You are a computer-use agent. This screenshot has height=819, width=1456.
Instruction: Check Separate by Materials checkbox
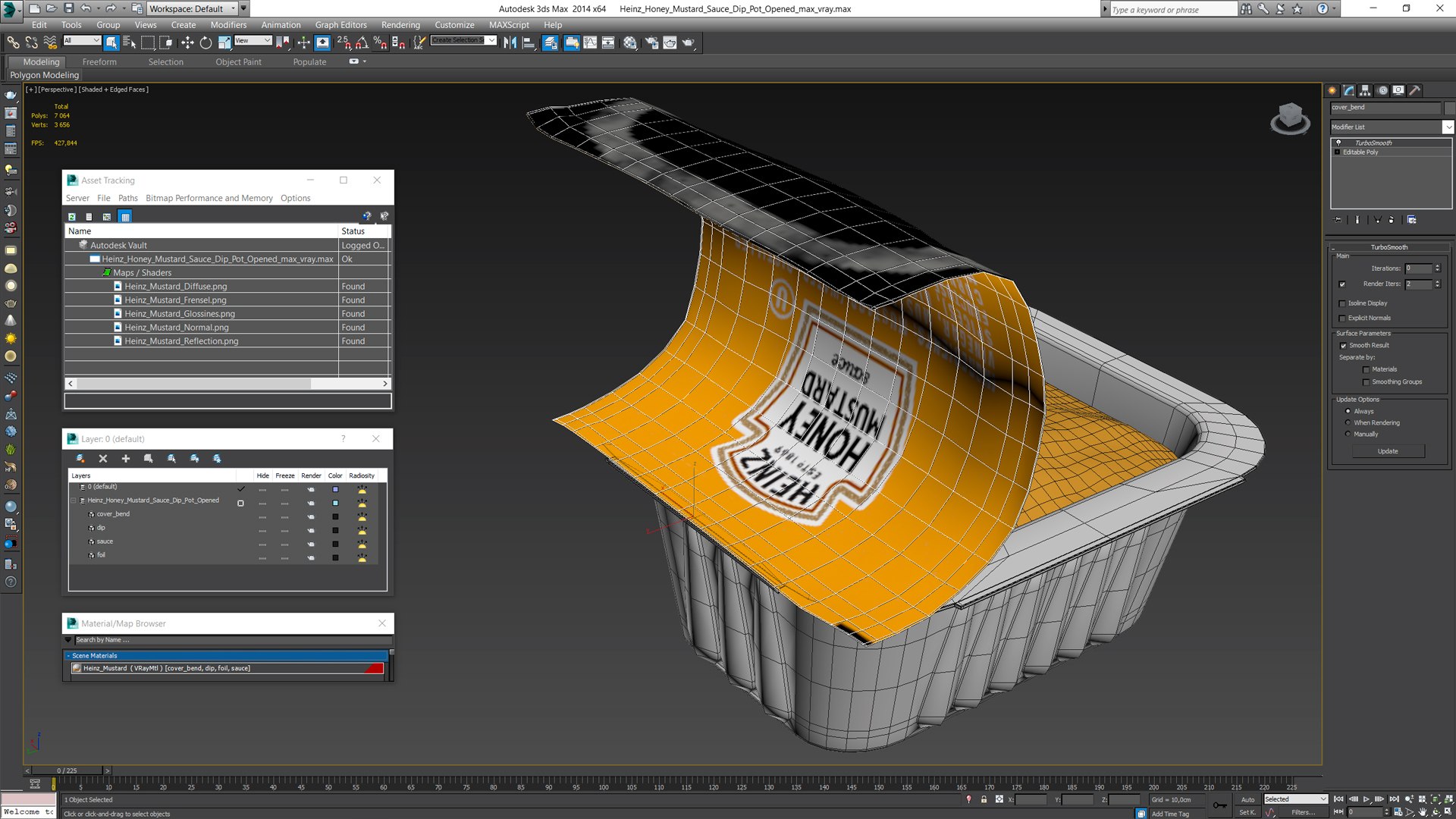1367,370
